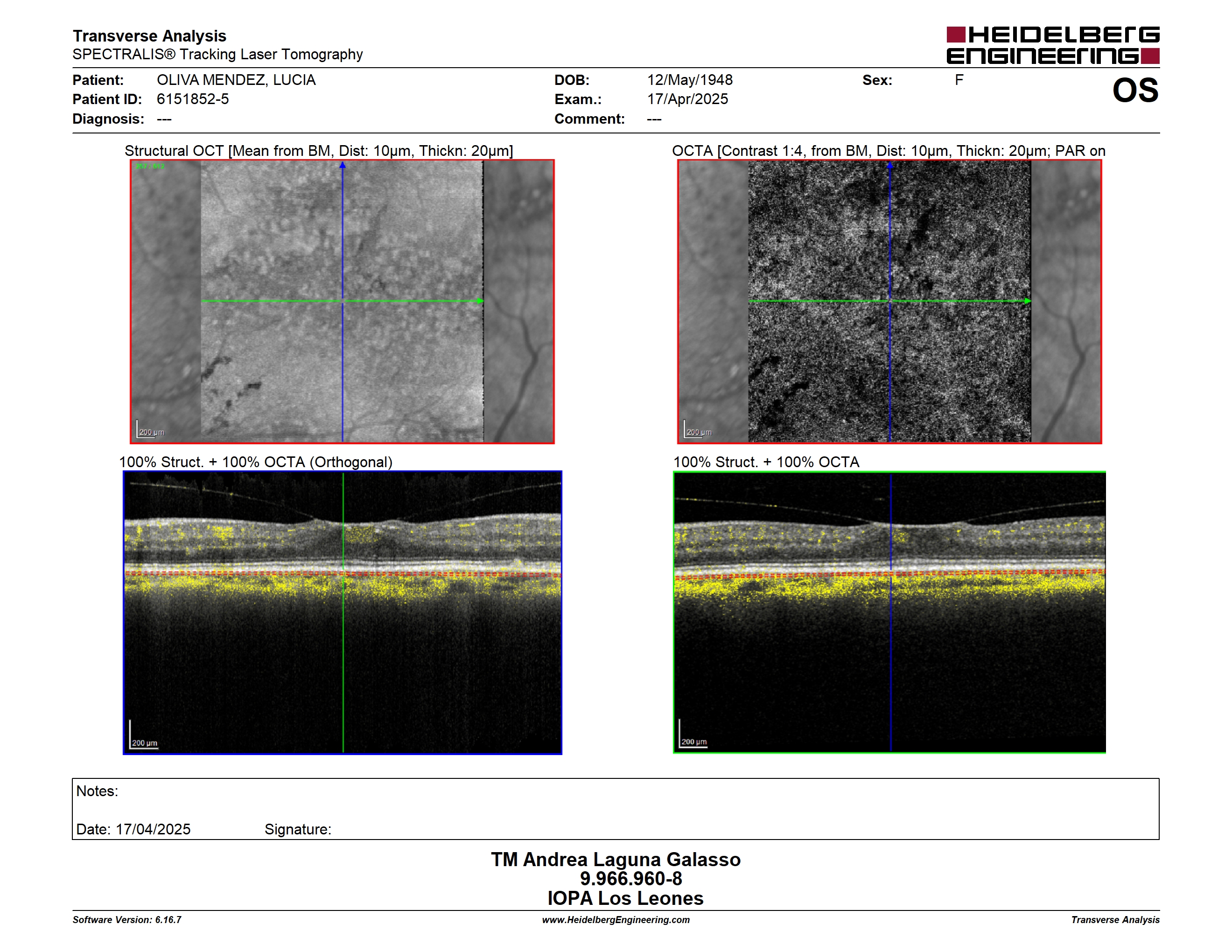Click the 'Transverse Analysis' text in the page footer

1115,920
